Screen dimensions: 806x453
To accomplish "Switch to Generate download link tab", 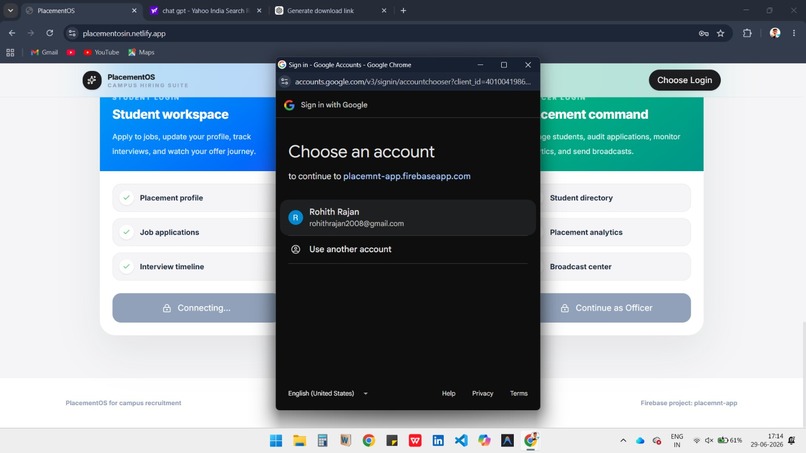I will click(331, 10).
